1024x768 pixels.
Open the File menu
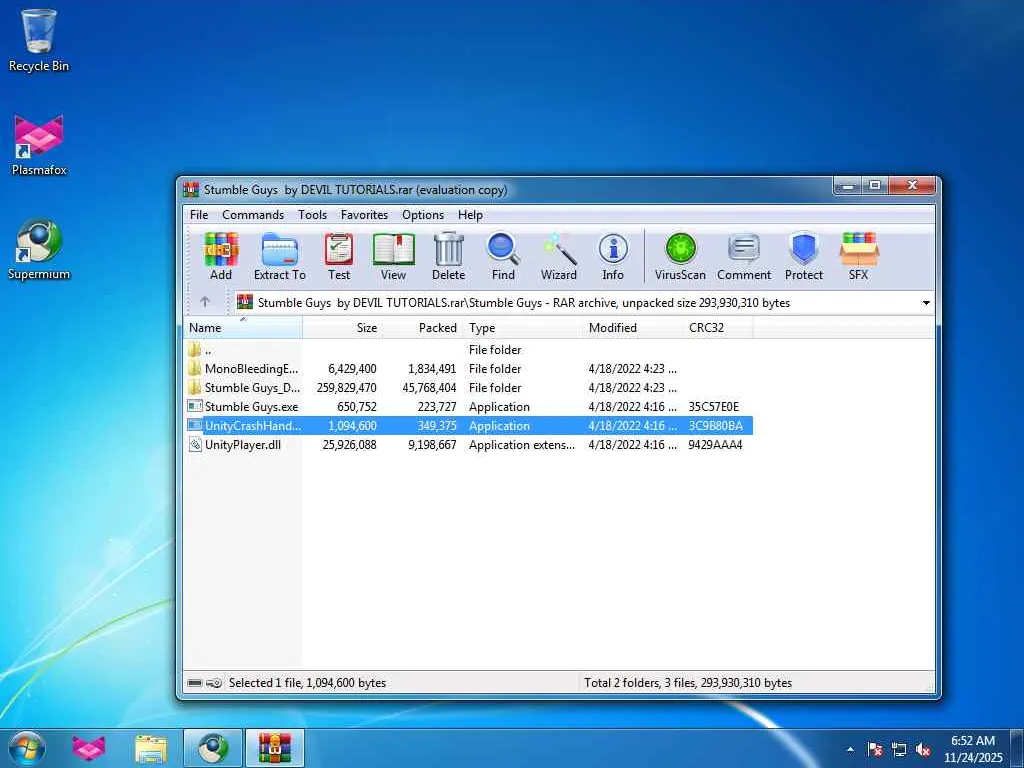pyautogui.click(x=199, y=215)
